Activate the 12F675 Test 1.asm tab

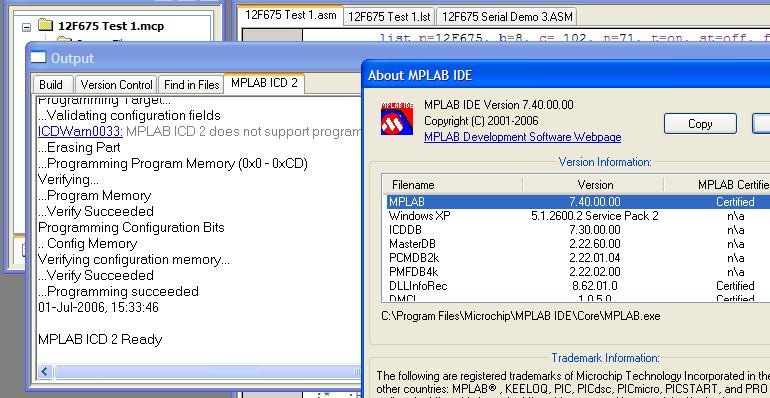291,15
